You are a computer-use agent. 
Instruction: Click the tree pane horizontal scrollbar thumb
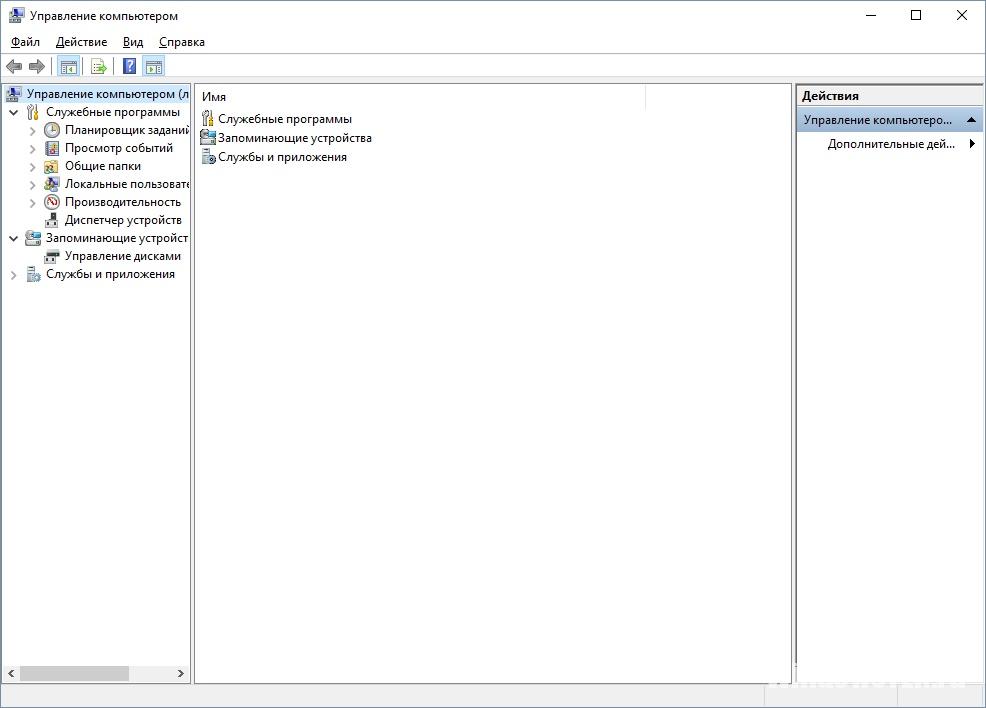pos(74,673)
